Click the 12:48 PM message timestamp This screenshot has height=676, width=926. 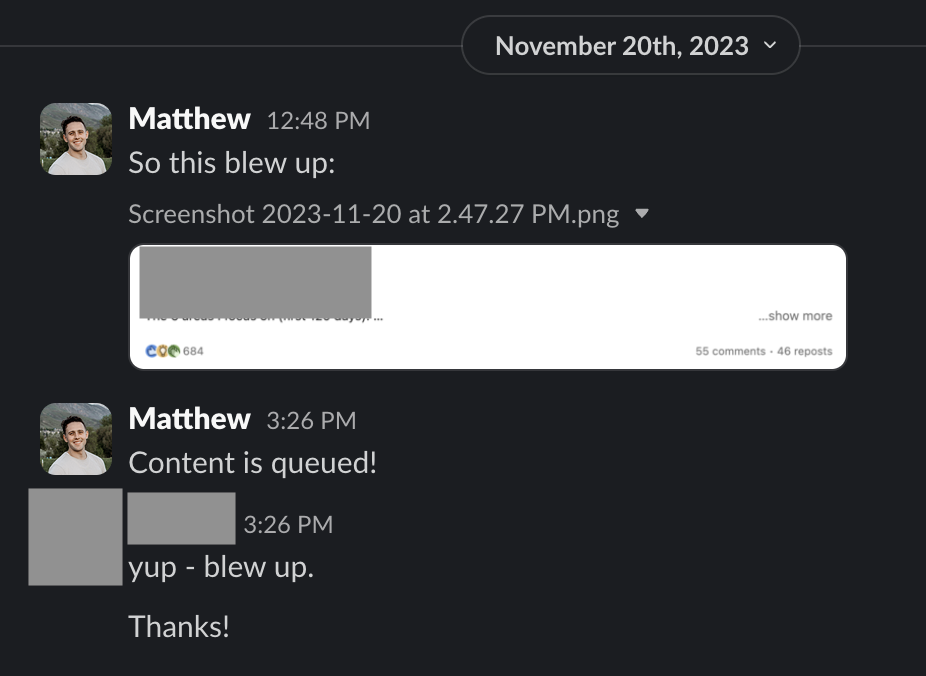[x=318, y=121]
